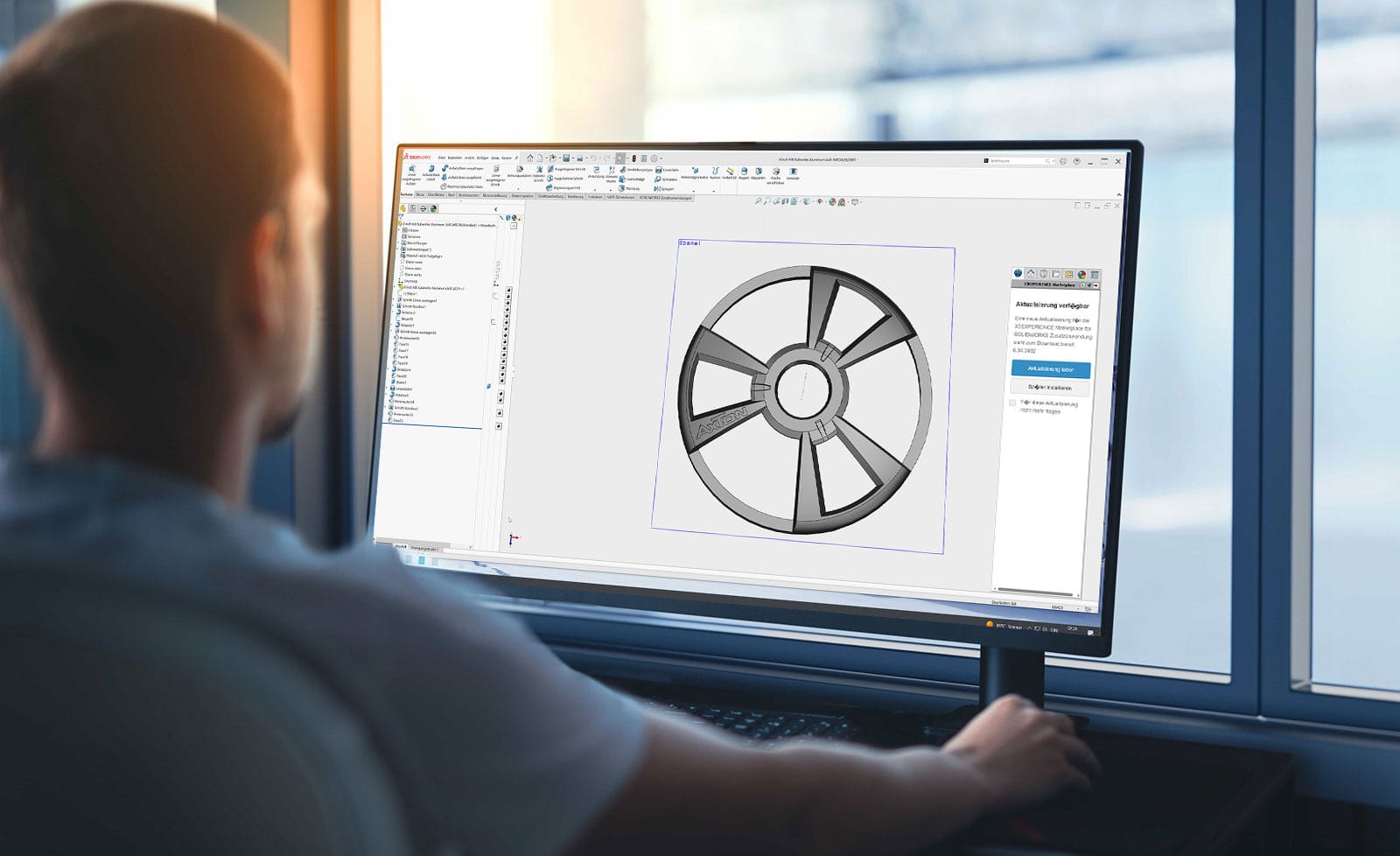Open the Appearances task pane icon
Image resolution: width=1400 pixels, height=856 pixels.
coord(1081,275)
